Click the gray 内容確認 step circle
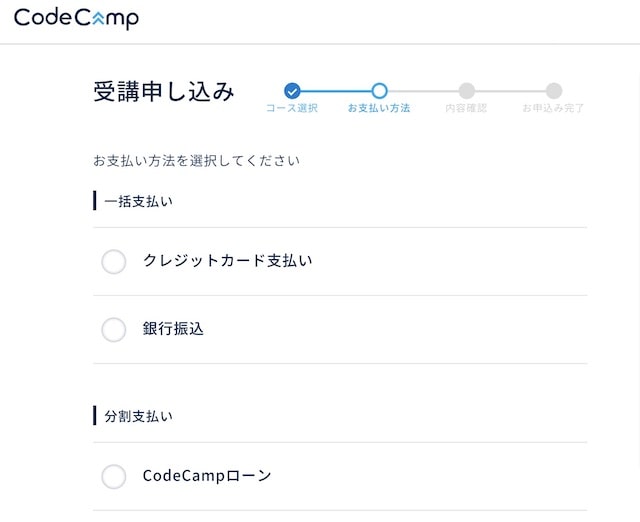The height and width of the screenshot is (522, 640). pyautogui.click(x=467, y=91)
